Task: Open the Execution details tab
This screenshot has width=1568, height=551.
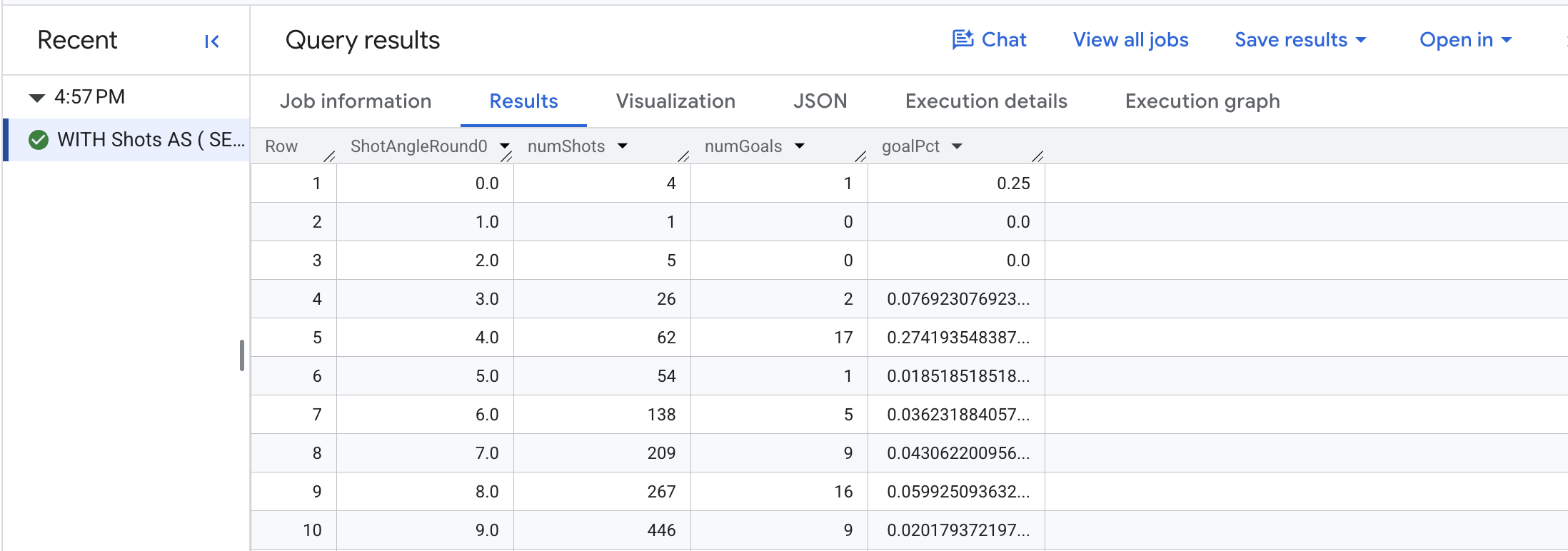Action: [x=986, y=101]
